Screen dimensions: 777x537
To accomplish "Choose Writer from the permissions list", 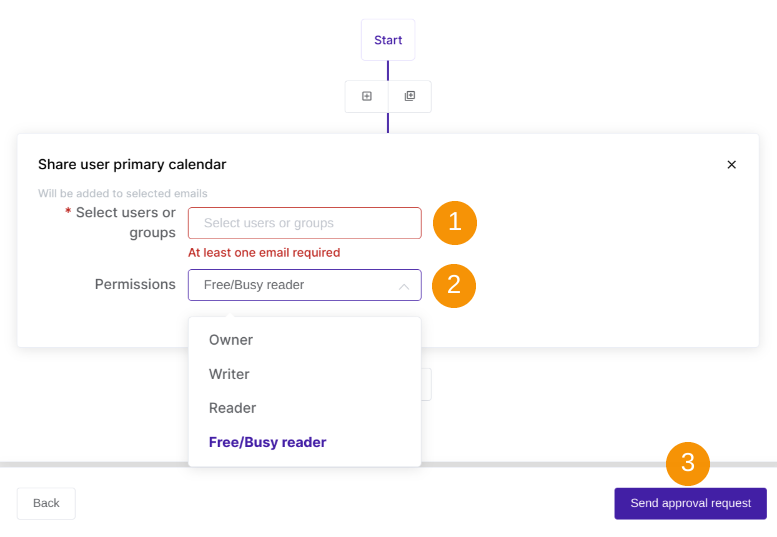I will coord(229,374).
